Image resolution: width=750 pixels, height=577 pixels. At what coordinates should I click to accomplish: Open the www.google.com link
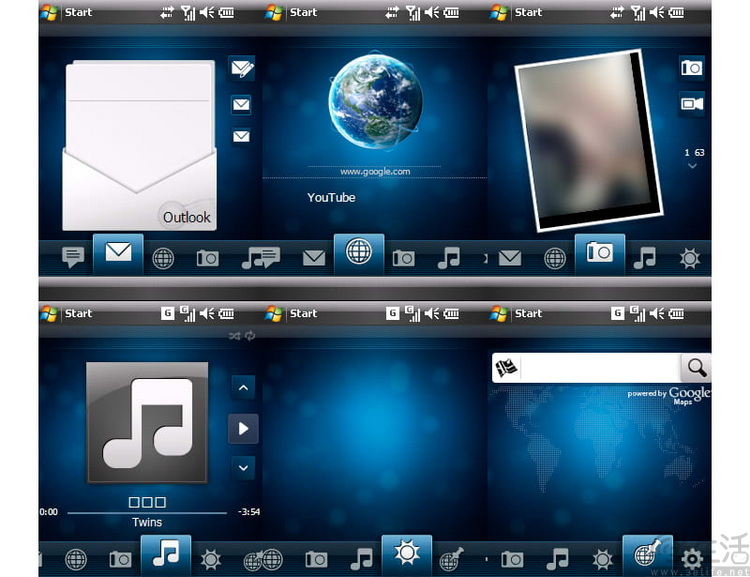pyautogui.click(x=374, y=172)
